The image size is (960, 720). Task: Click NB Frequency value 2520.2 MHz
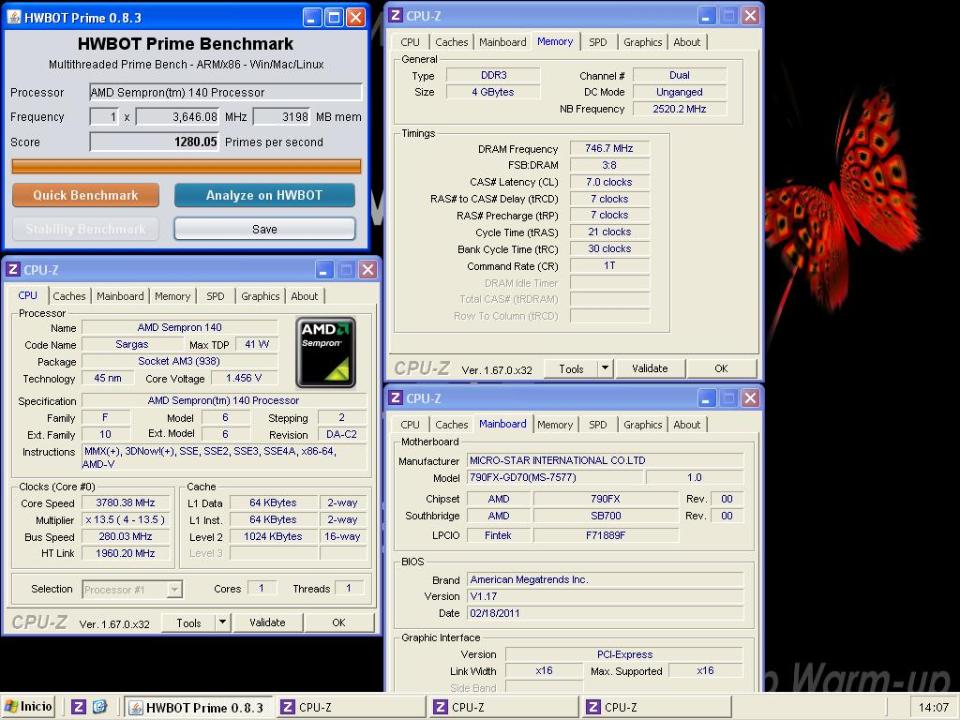(679, 109)
